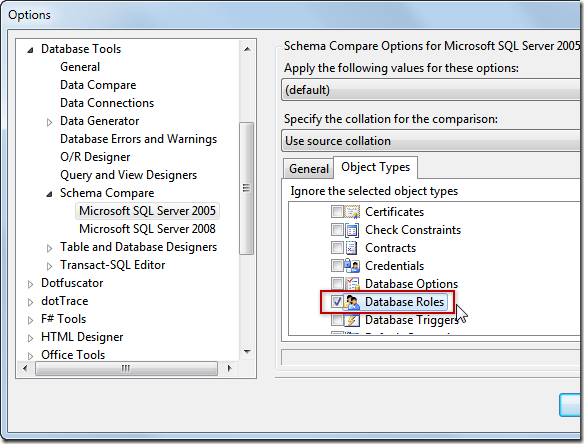
Task: Click the Check Constraints list label
Action: coord(413,230)
